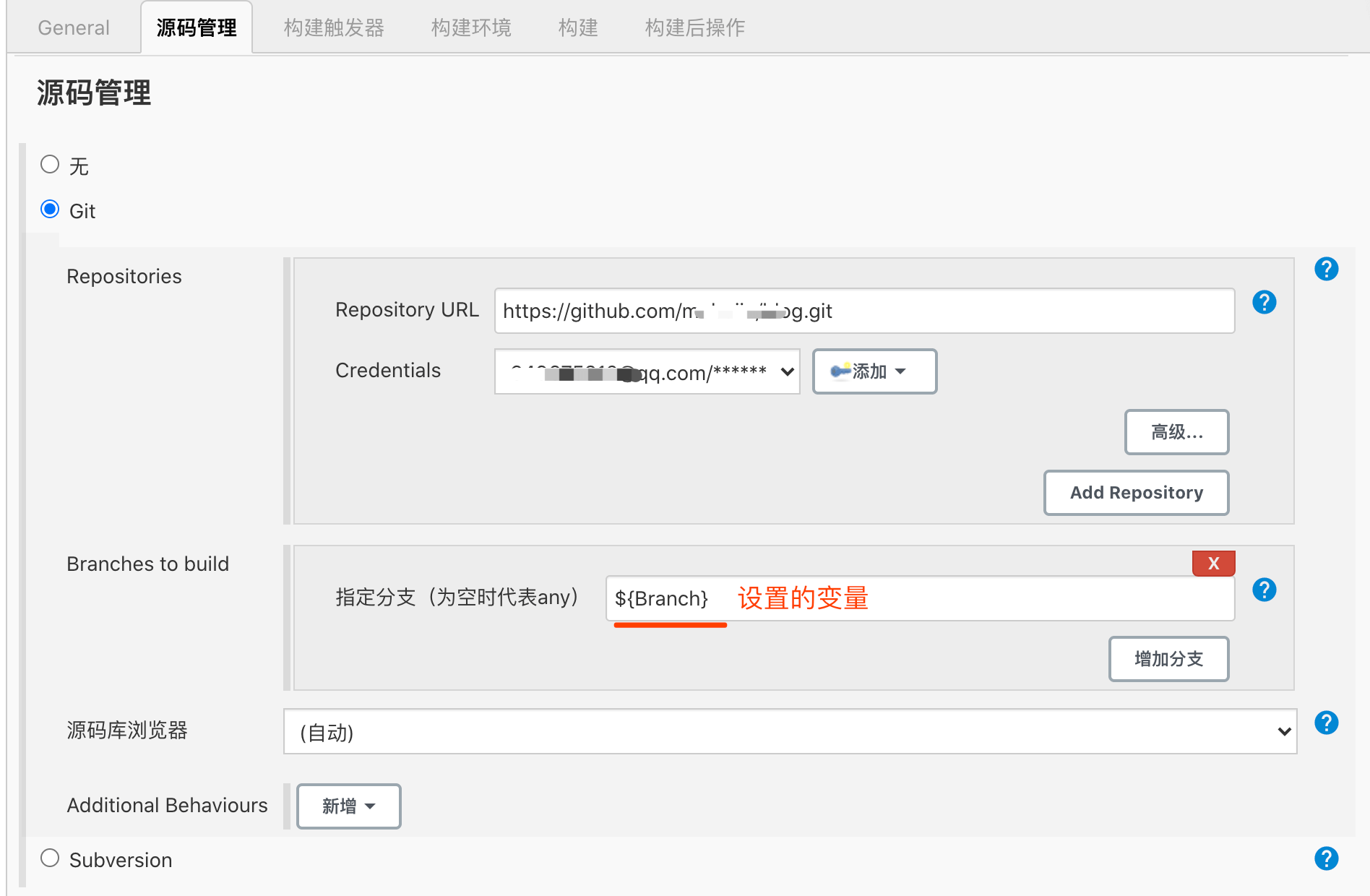Select the 无 source control option

point(50,165)
